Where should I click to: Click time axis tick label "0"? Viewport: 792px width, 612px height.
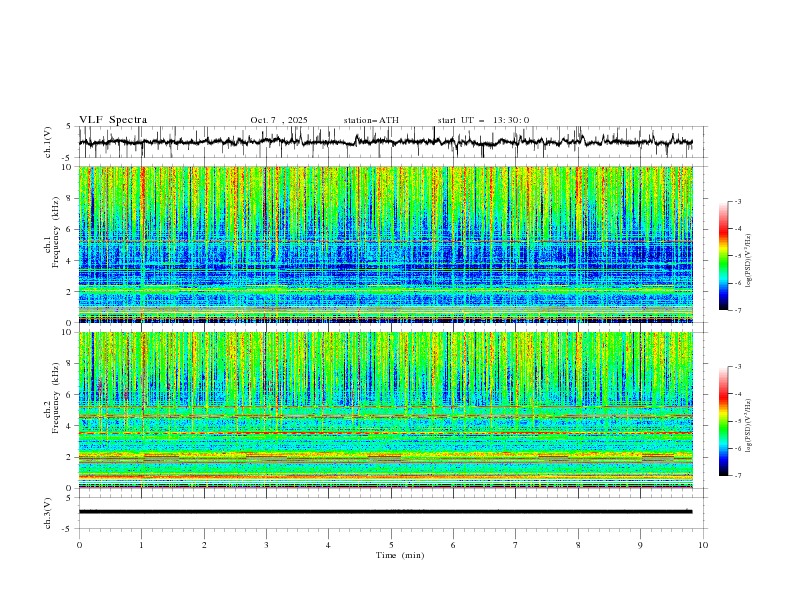click(x=79, y=545)
